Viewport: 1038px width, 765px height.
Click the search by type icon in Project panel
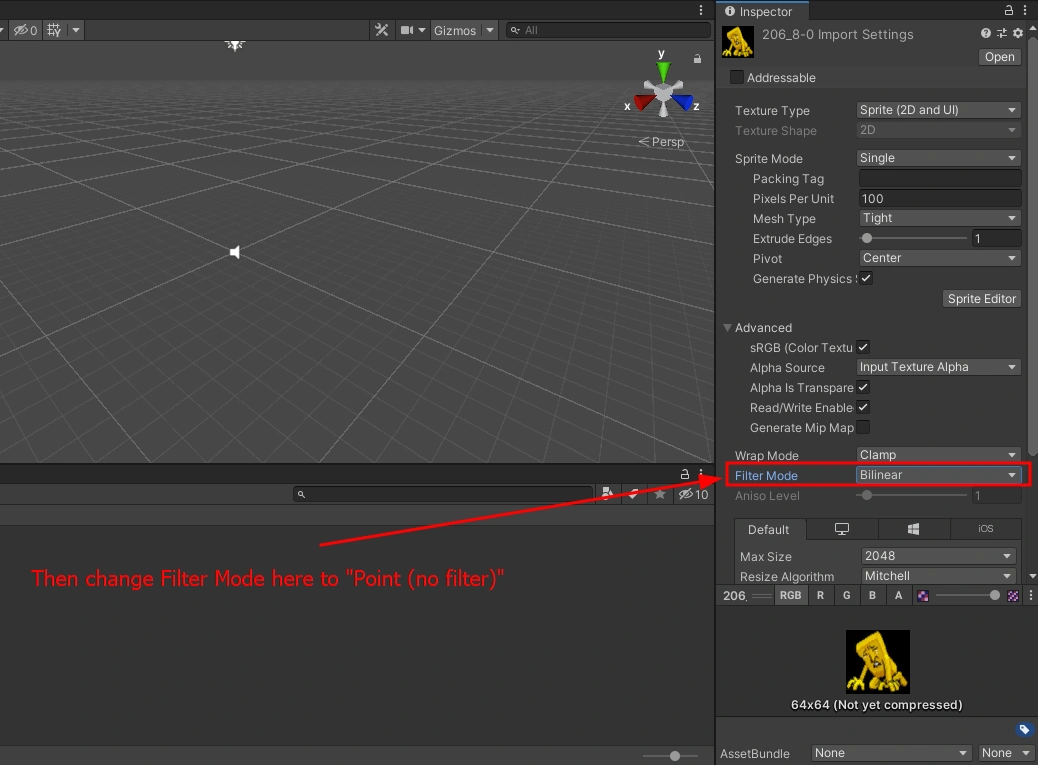pos(606,494)
